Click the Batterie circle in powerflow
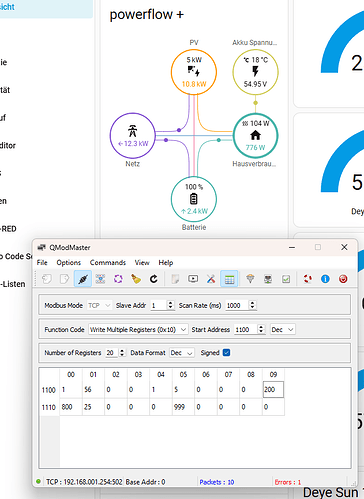 pos(194,199)
